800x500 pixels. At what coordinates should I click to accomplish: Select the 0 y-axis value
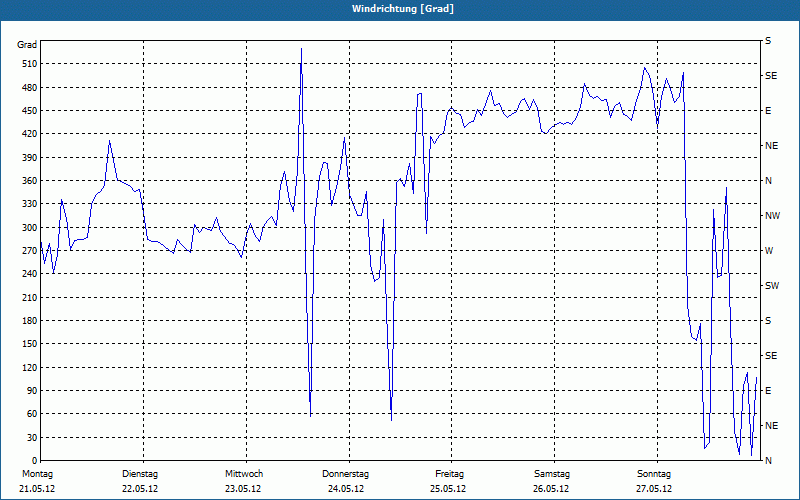pyautogui.click(x=35, y=461)
